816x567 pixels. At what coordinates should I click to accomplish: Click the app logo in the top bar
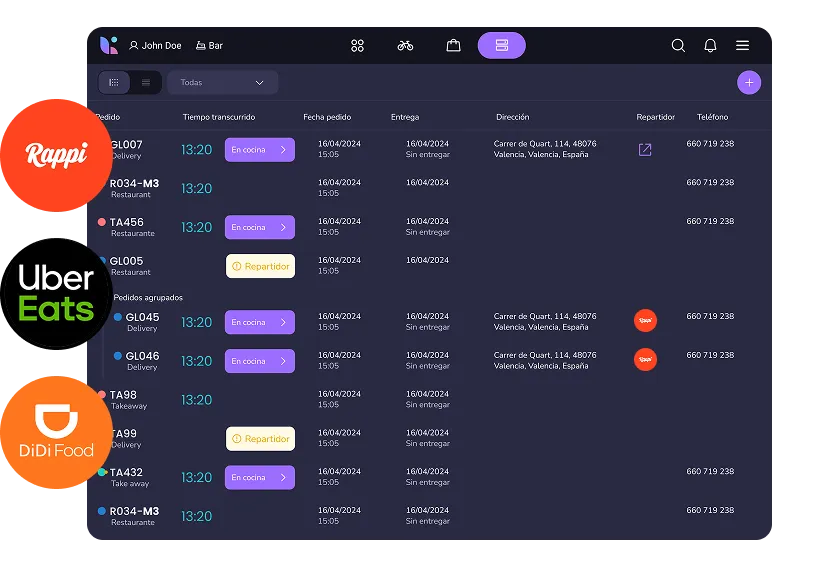pyautogui.click(x=109, y=45)
